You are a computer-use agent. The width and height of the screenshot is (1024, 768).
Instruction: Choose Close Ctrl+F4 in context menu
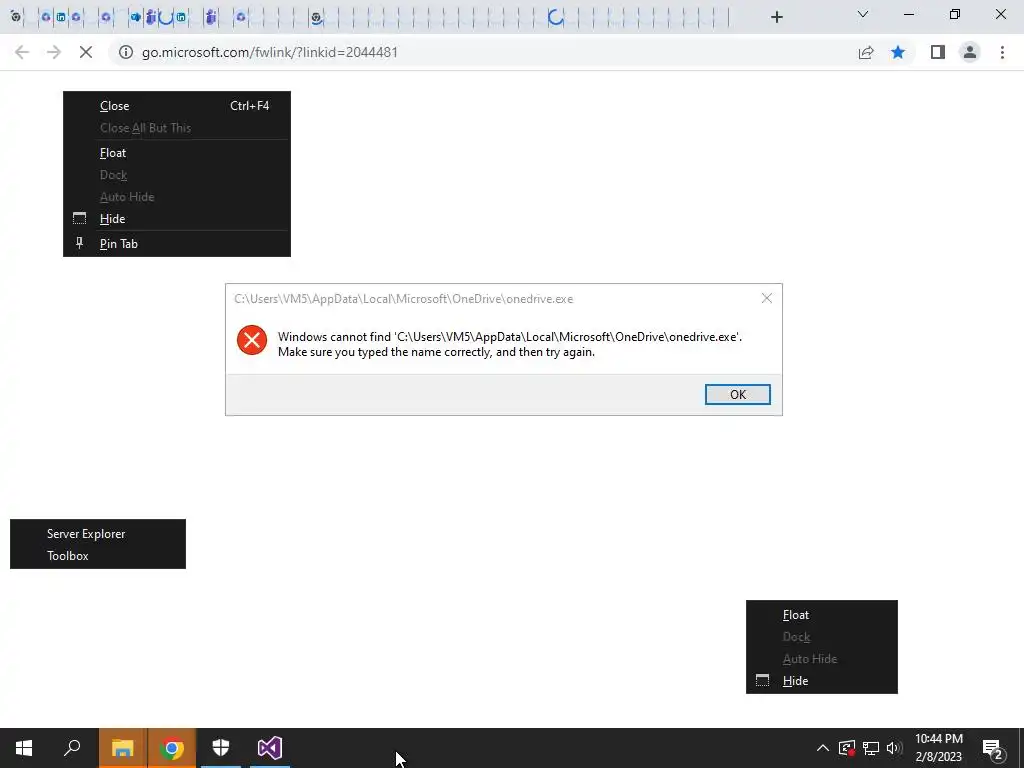(177, 106)
